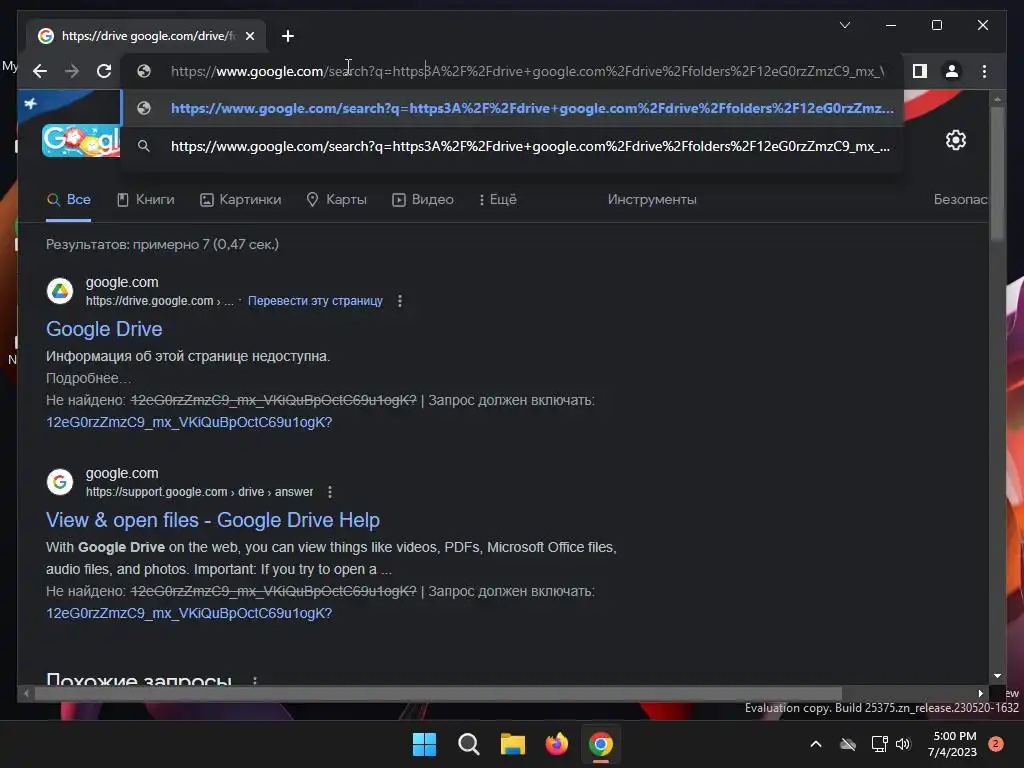Click the network tray icon
Screen dimensions: 1024x768
(x=879, y=744)
